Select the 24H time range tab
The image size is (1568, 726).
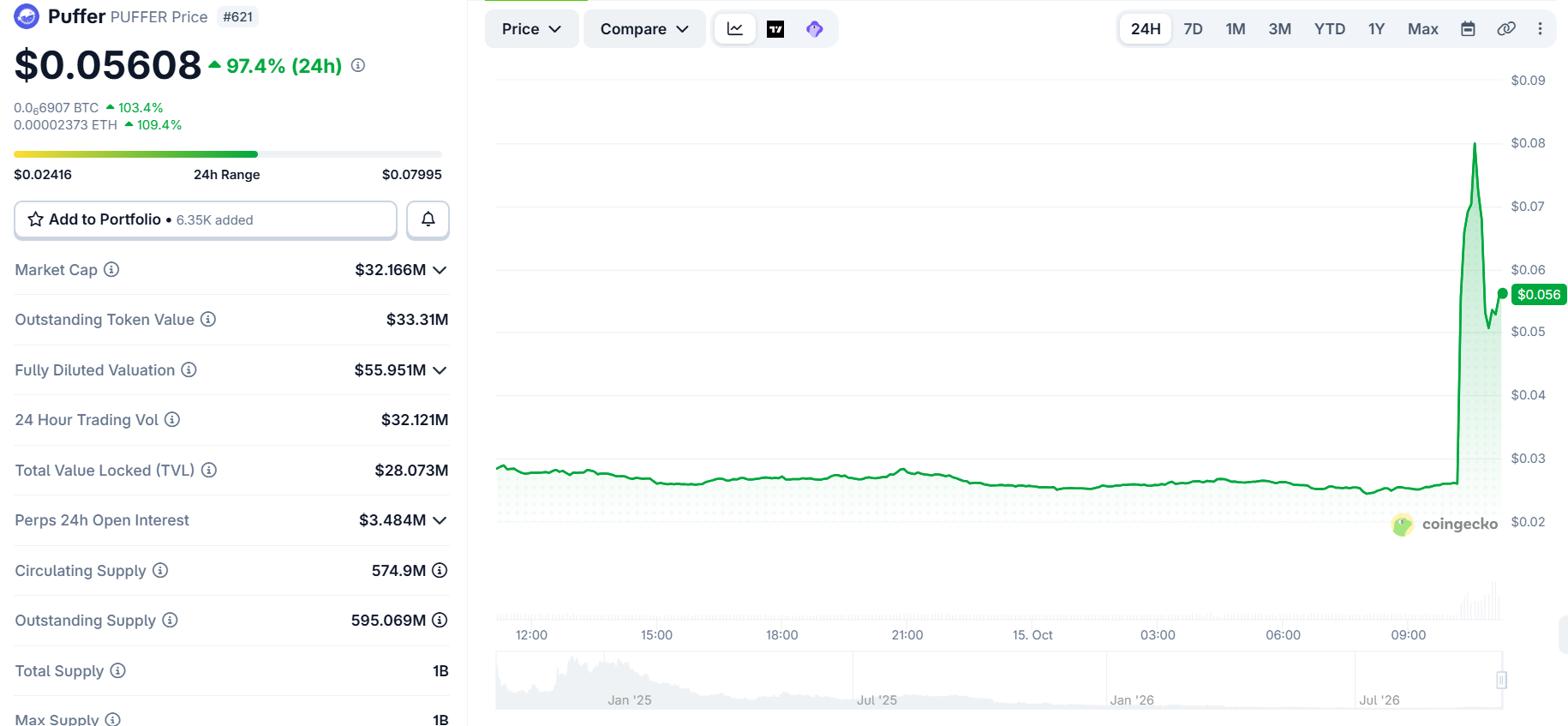coord(1146,29)
